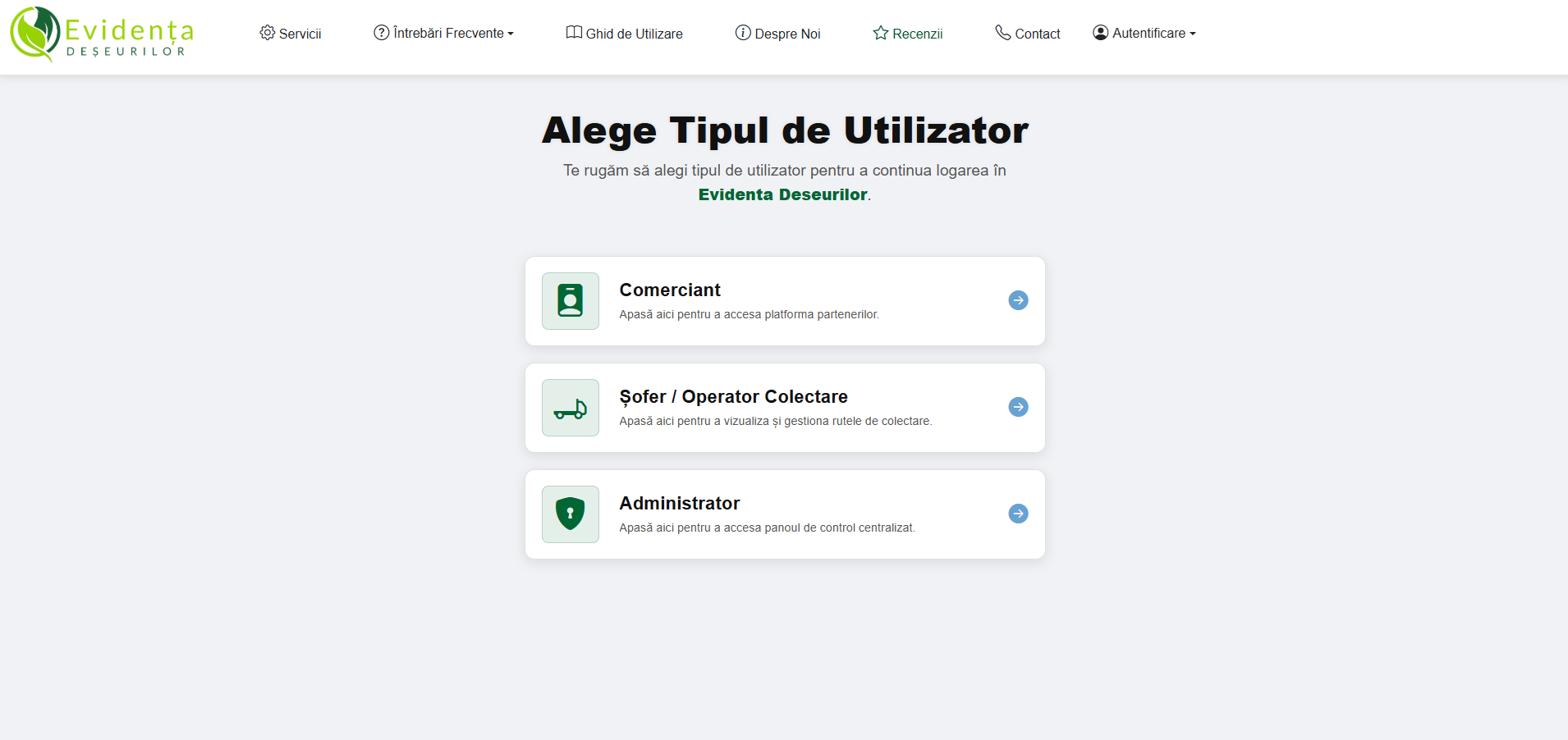Expand the Autentificare dropdown caret
The width and height of the screenshot is (1568, 740).
(1193, 34)
